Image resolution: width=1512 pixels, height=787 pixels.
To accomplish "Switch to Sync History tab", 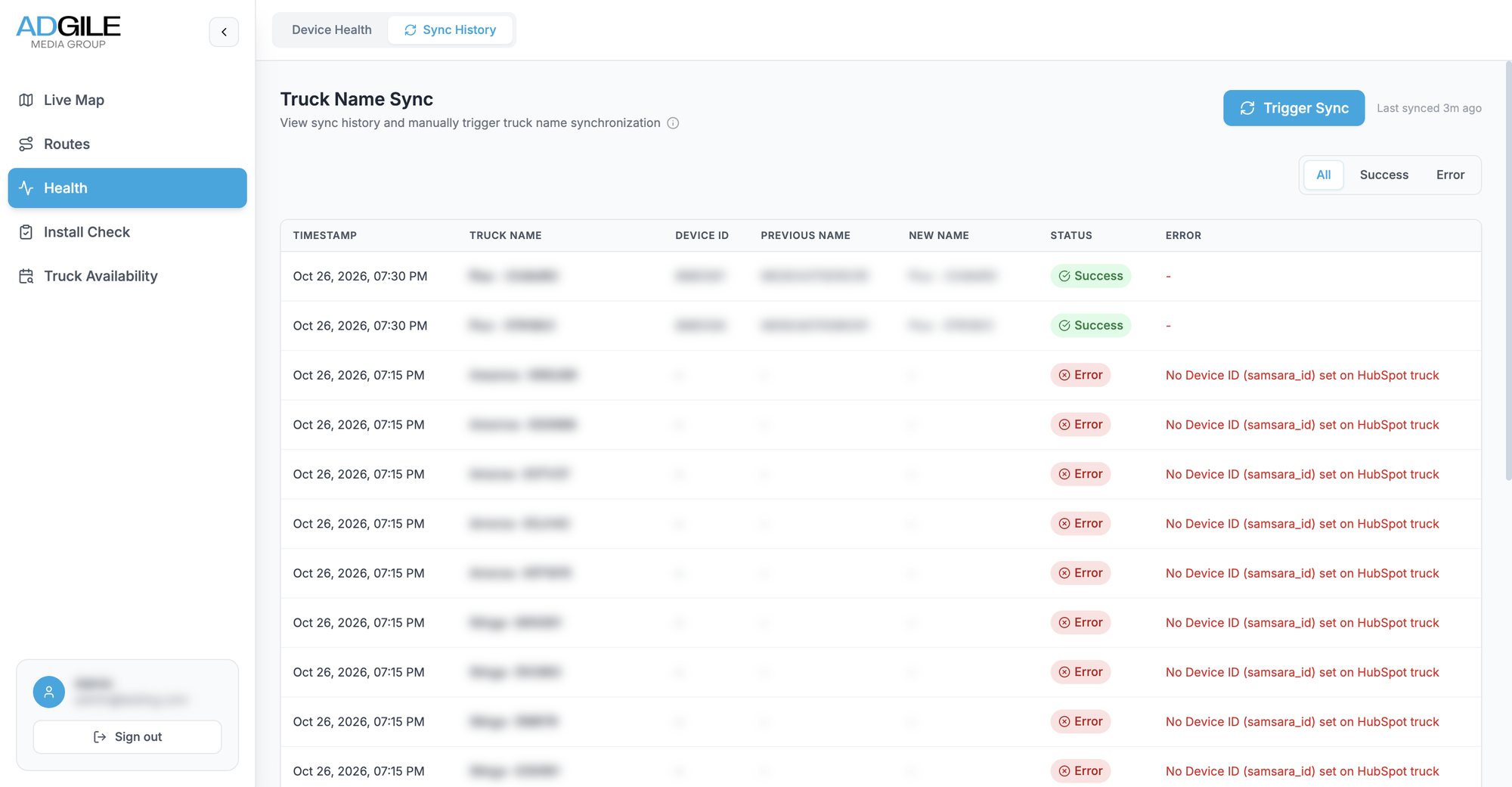I will coord(450,29).
